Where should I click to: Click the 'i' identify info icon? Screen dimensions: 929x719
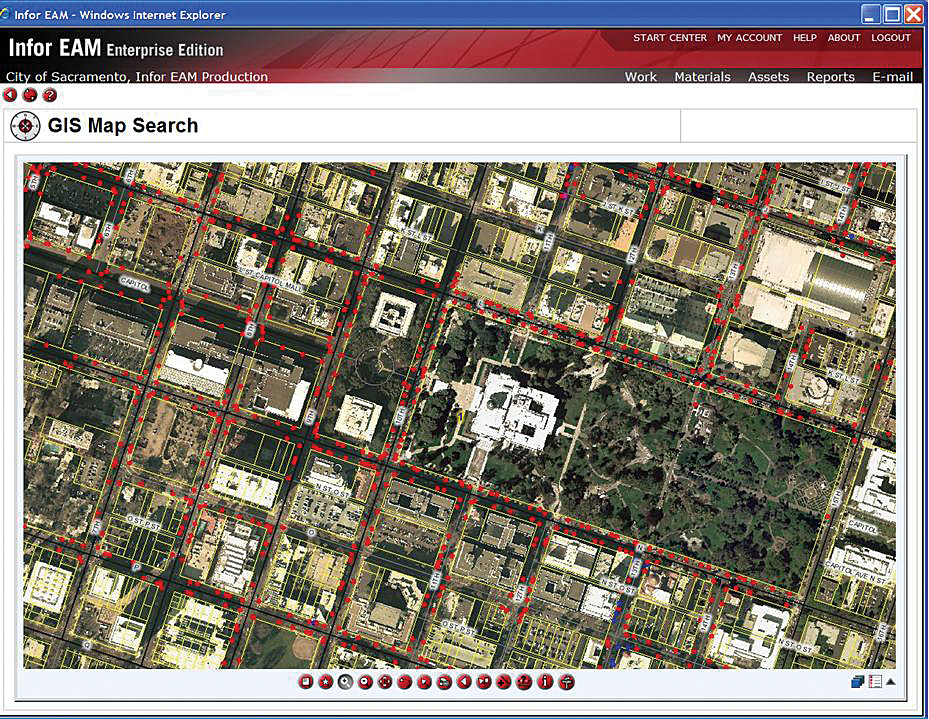545,682
